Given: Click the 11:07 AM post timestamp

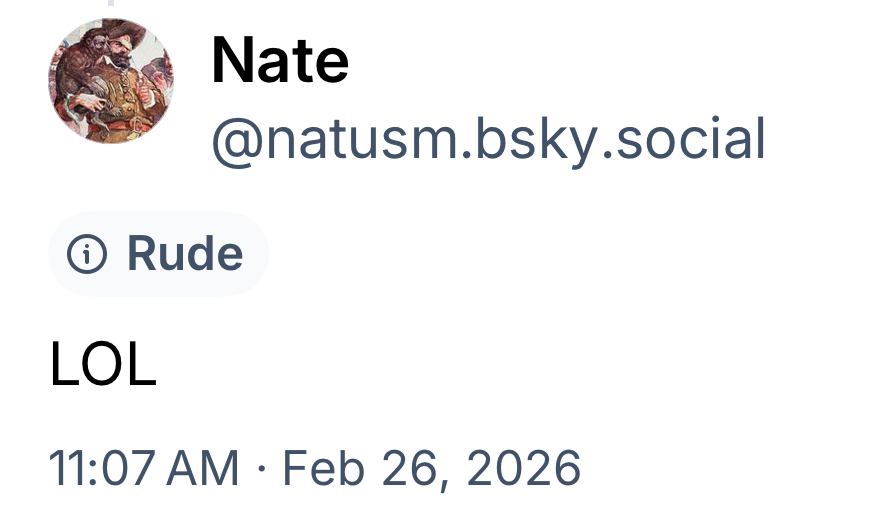Looking at the screenshot, I should tap(144, 468).
